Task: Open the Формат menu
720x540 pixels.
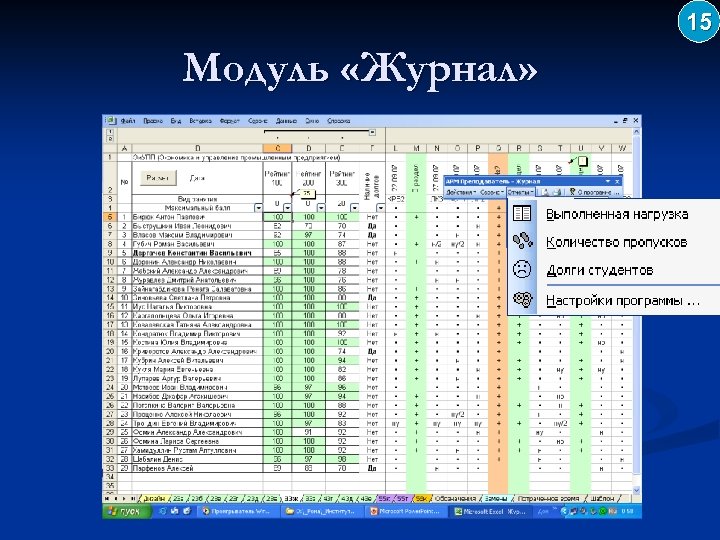Action: tap(230, 121)
